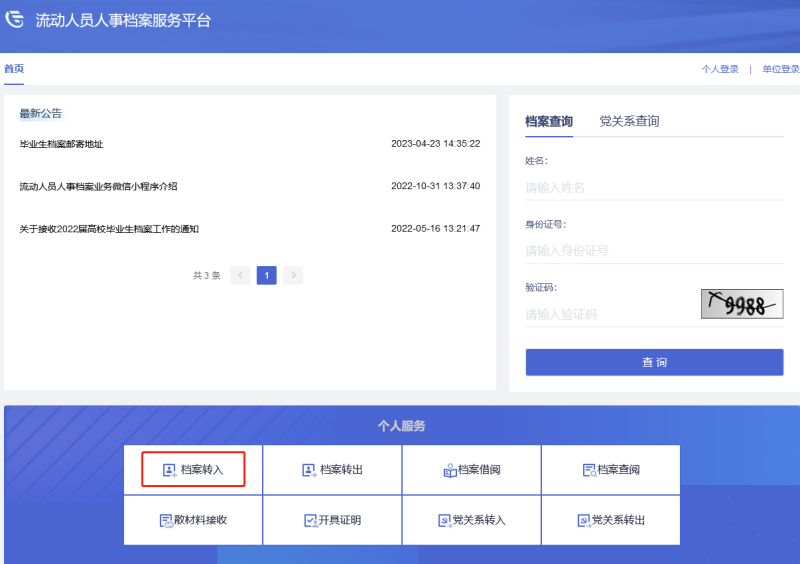Focus the 身份证号 input field

(x=655, y=251)
